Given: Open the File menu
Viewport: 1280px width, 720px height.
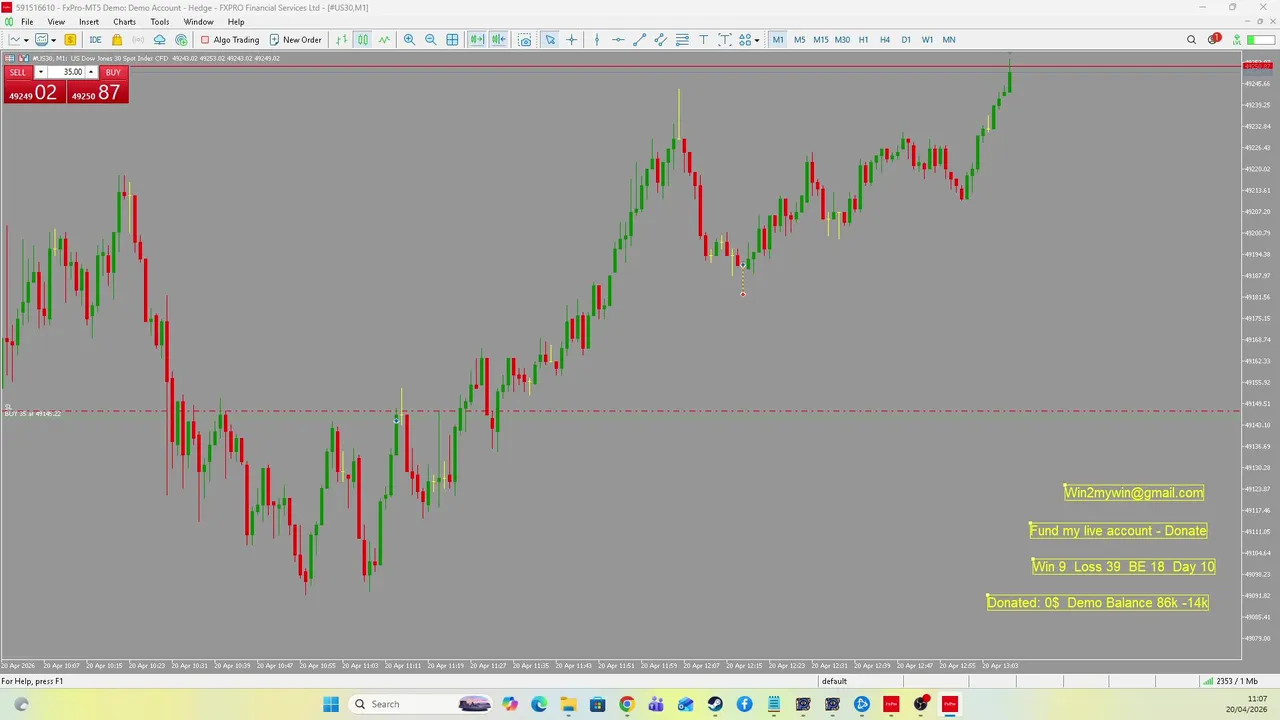Looking at the screenshot, I should tap(27, 22).
